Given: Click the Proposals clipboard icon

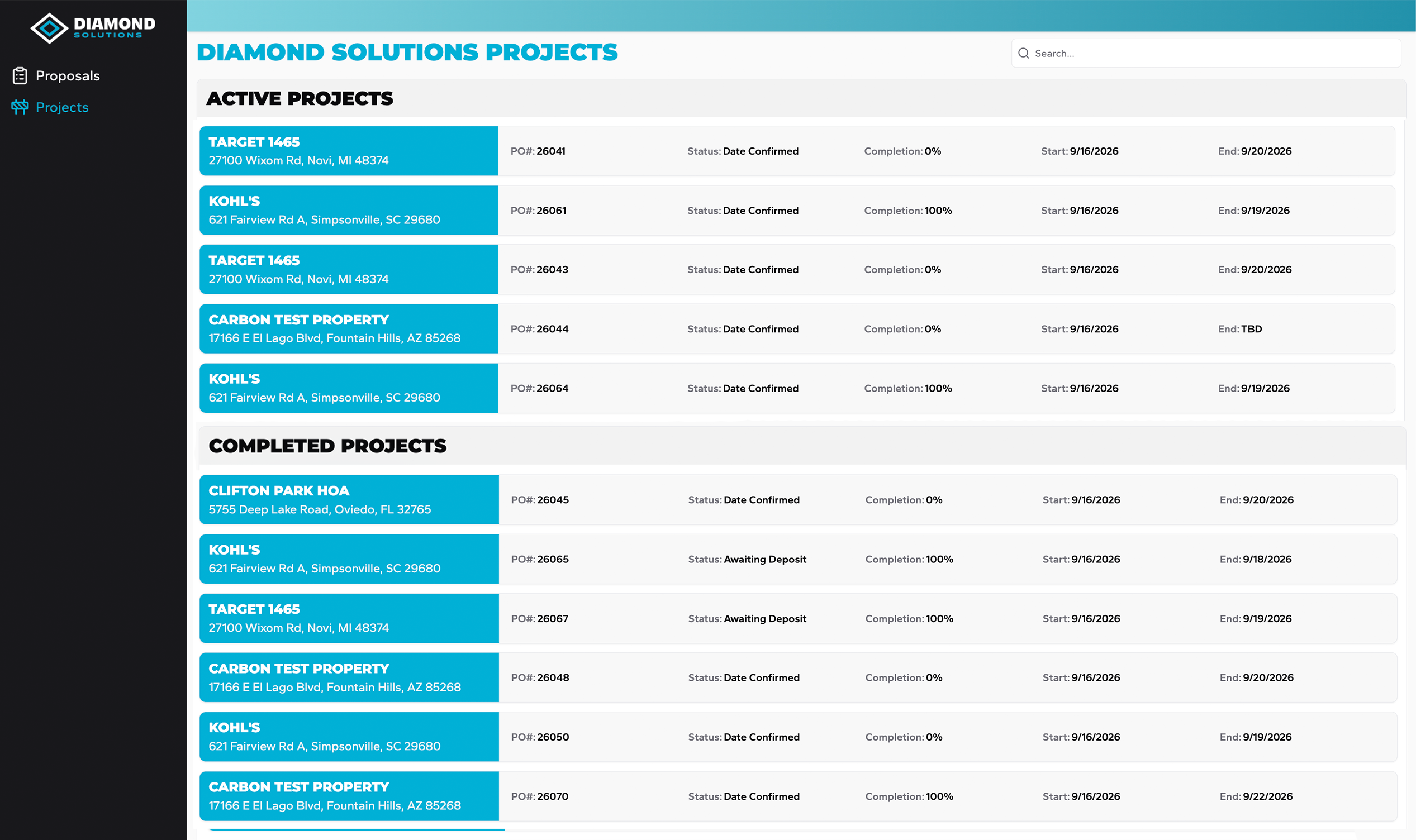Looking at the screenshot, I should click(20, 76).
